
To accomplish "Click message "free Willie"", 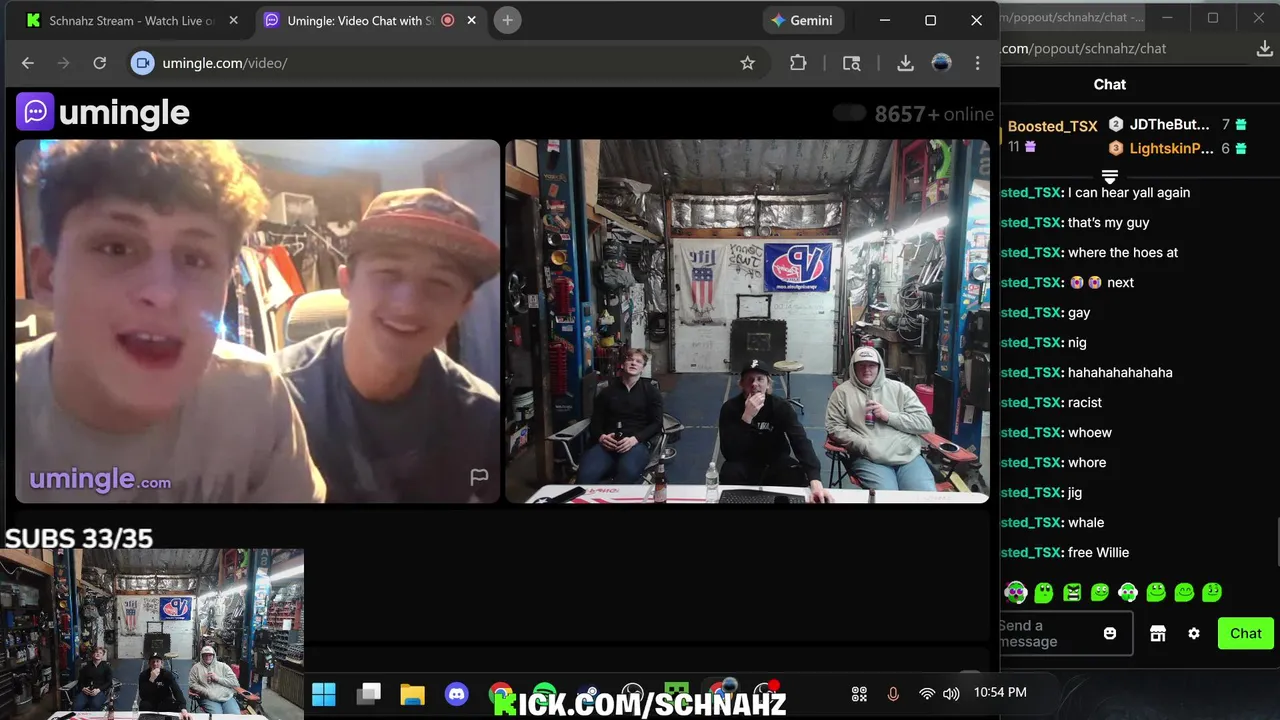I will click(x=1098, y=552).
